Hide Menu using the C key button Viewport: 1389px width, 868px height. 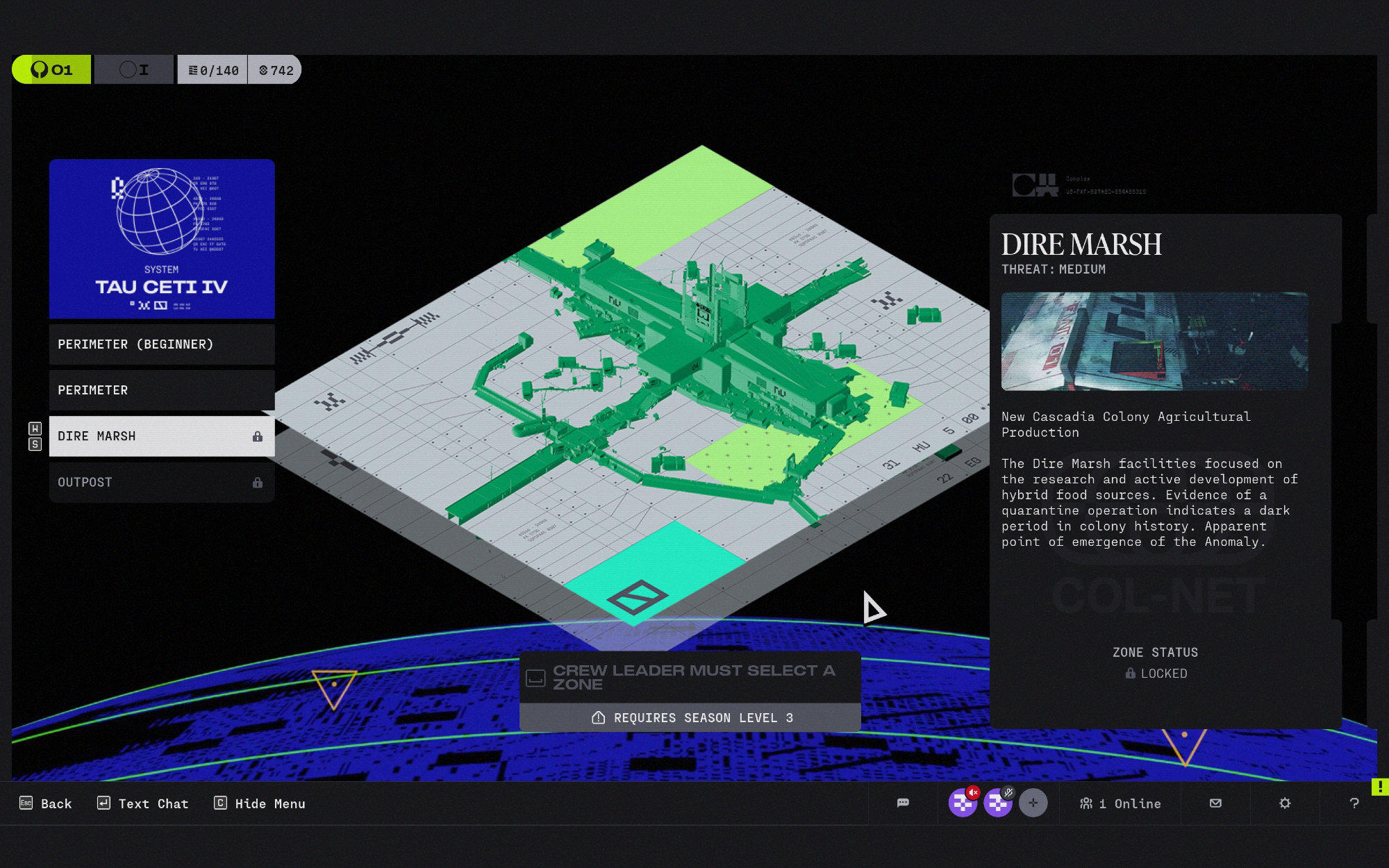pos(260,803)
